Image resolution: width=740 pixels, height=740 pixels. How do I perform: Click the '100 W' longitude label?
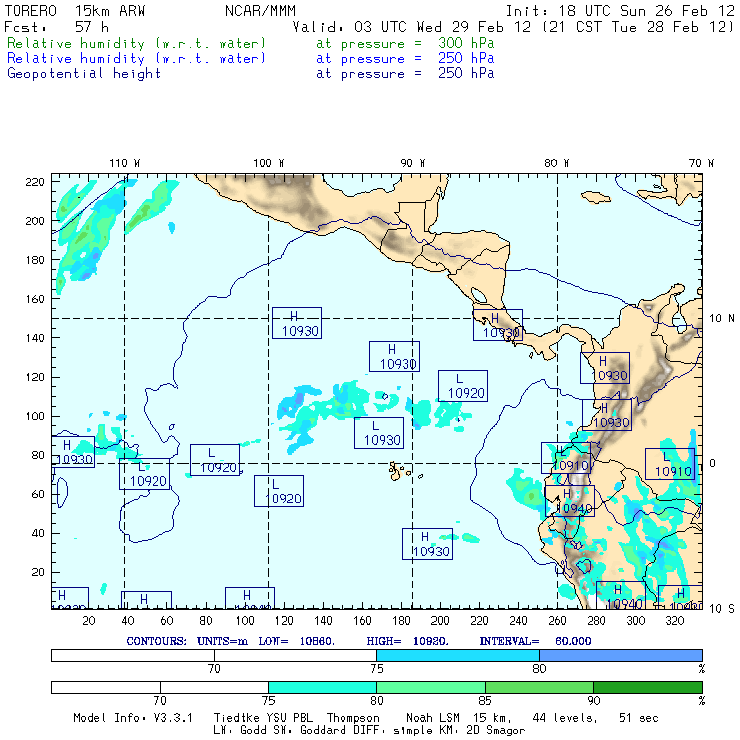coord(269,163)
